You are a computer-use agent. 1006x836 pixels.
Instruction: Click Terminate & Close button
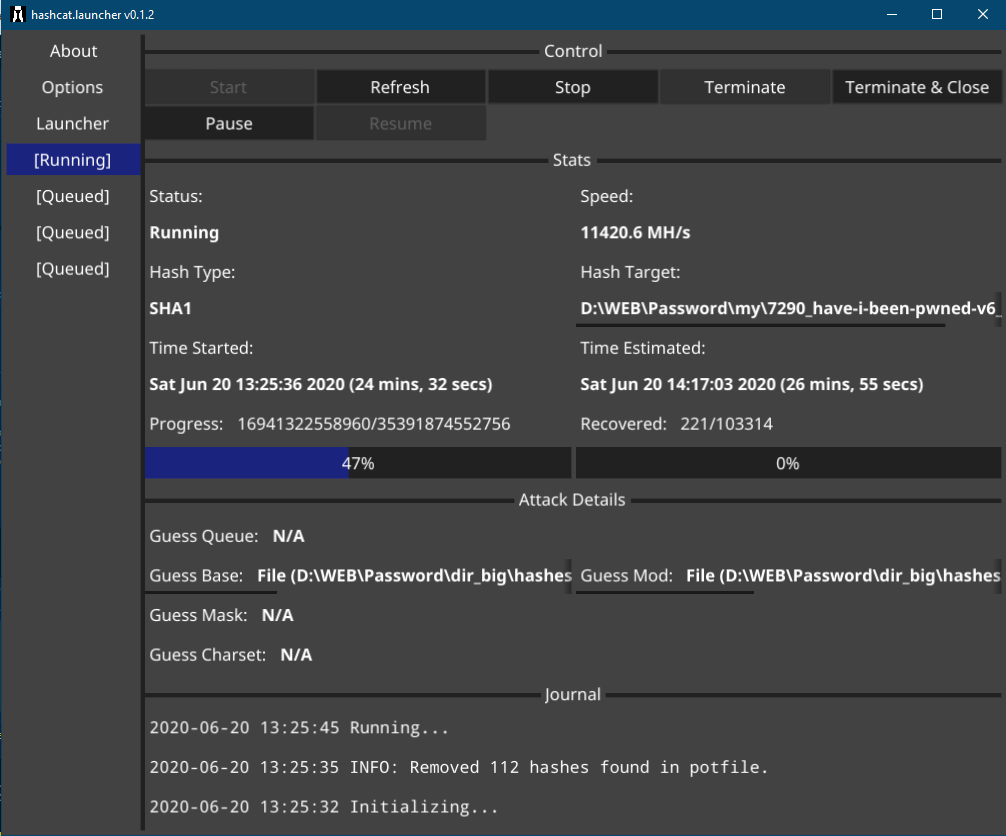(917, 87)
